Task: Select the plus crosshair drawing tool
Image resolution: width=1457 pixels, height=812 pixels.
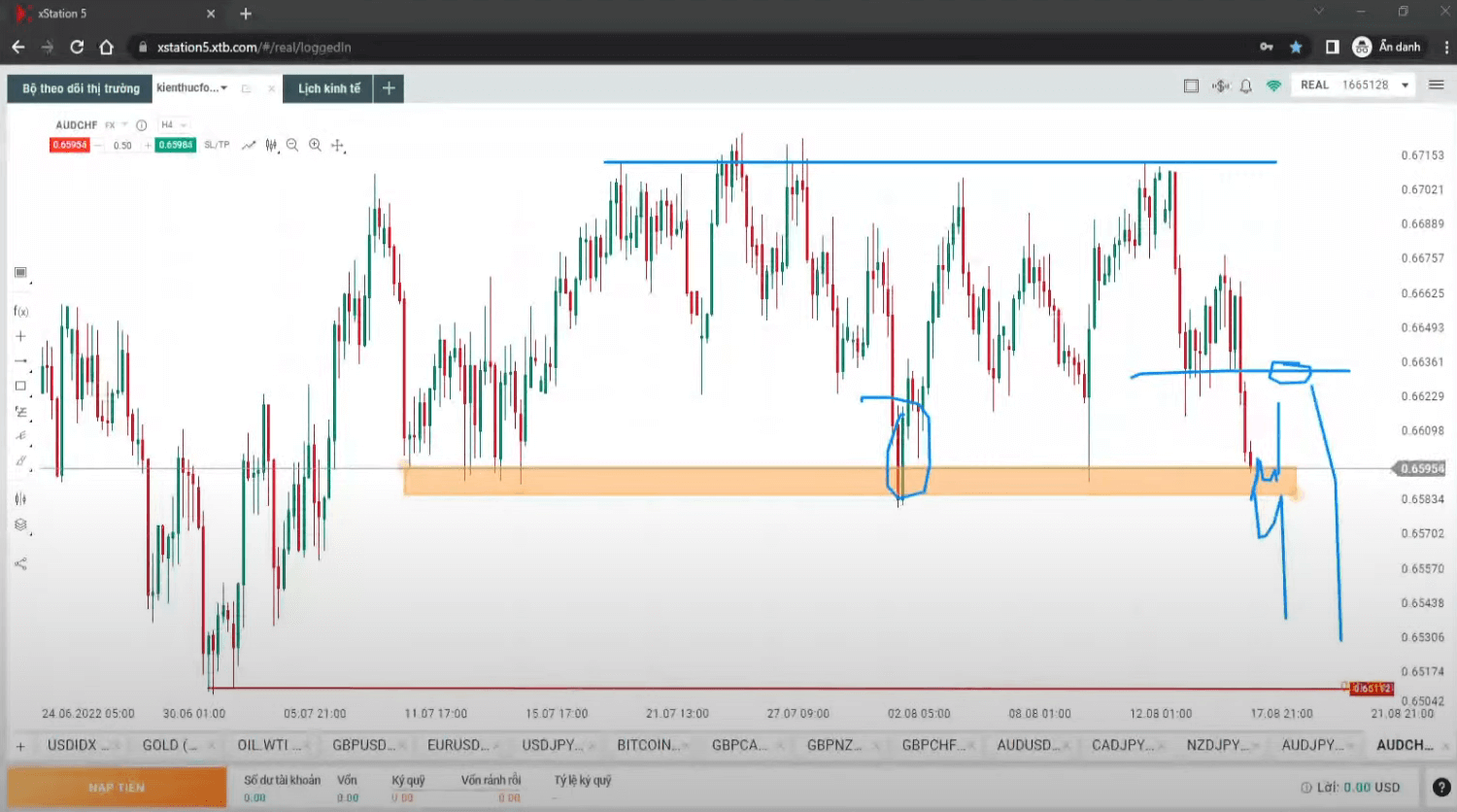Action: [x=20, y=336]
